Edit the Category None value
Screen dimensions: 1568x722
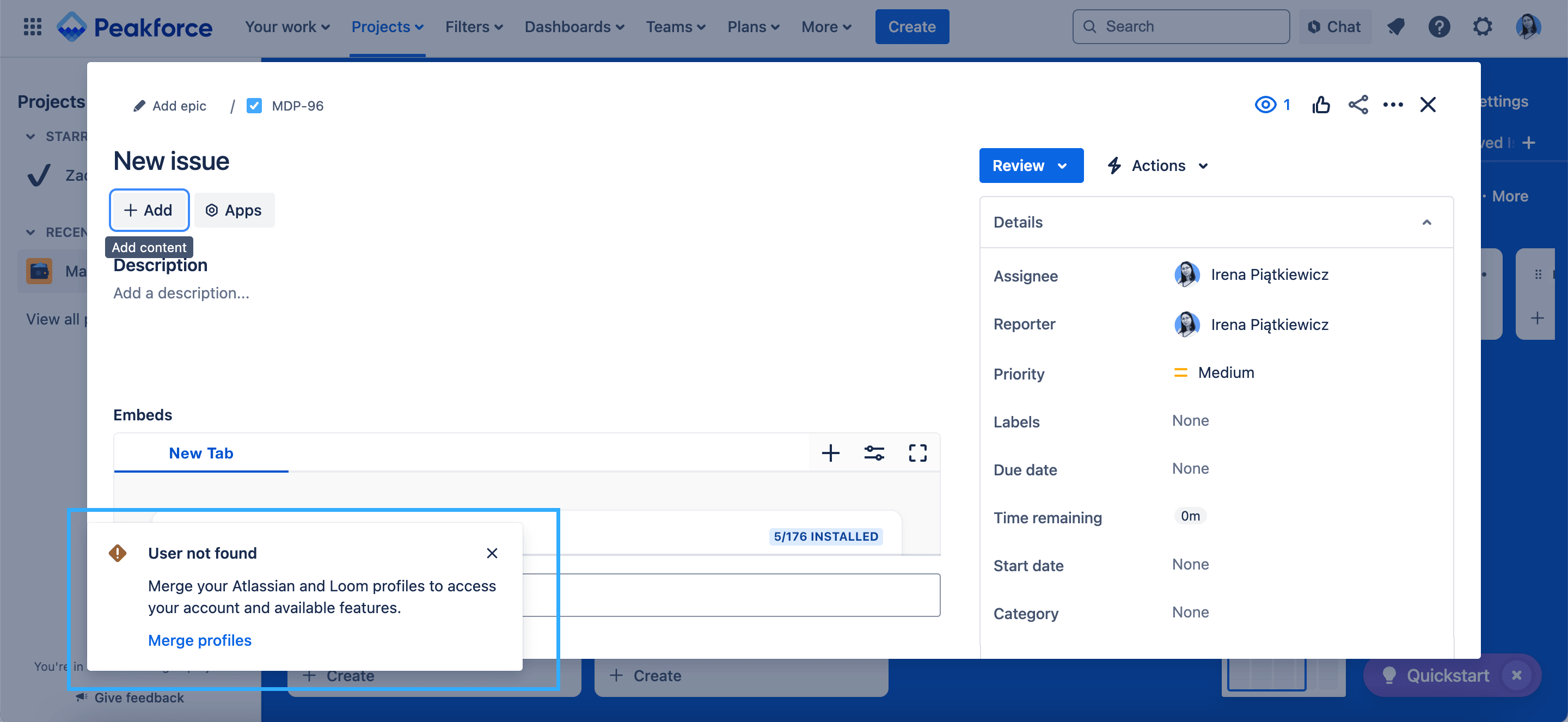pyautogui.click(x=1191, y=612)
